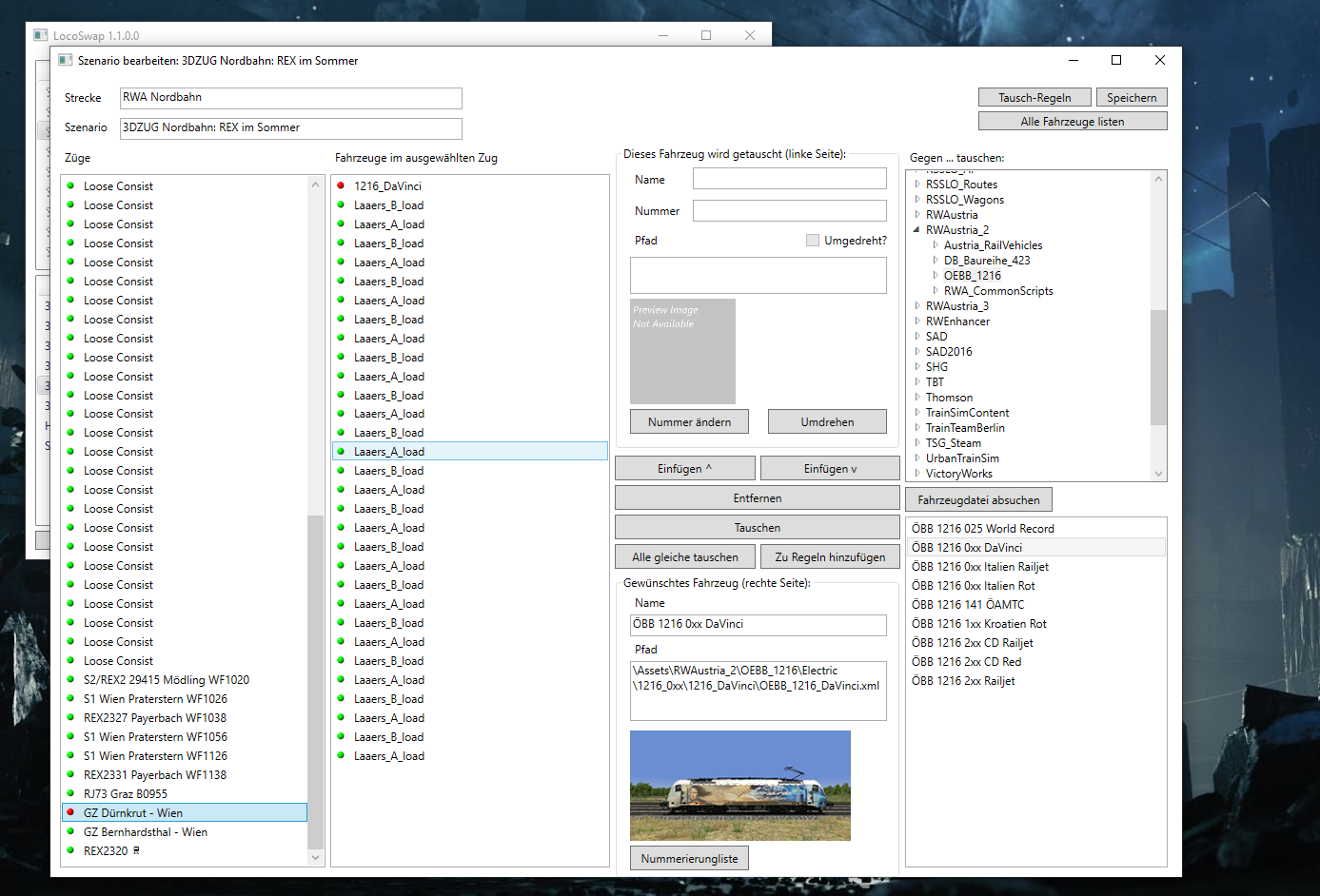
Task: Click the Speichern button
Action: [x=1131, y=98]
